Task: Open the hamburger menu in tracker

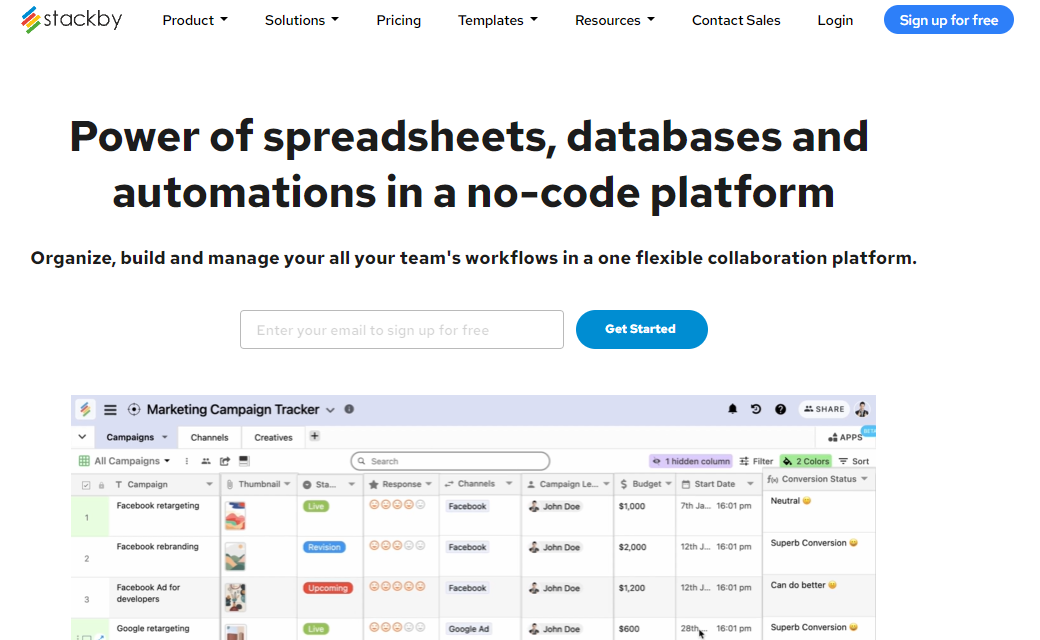Action: [110, 410]
